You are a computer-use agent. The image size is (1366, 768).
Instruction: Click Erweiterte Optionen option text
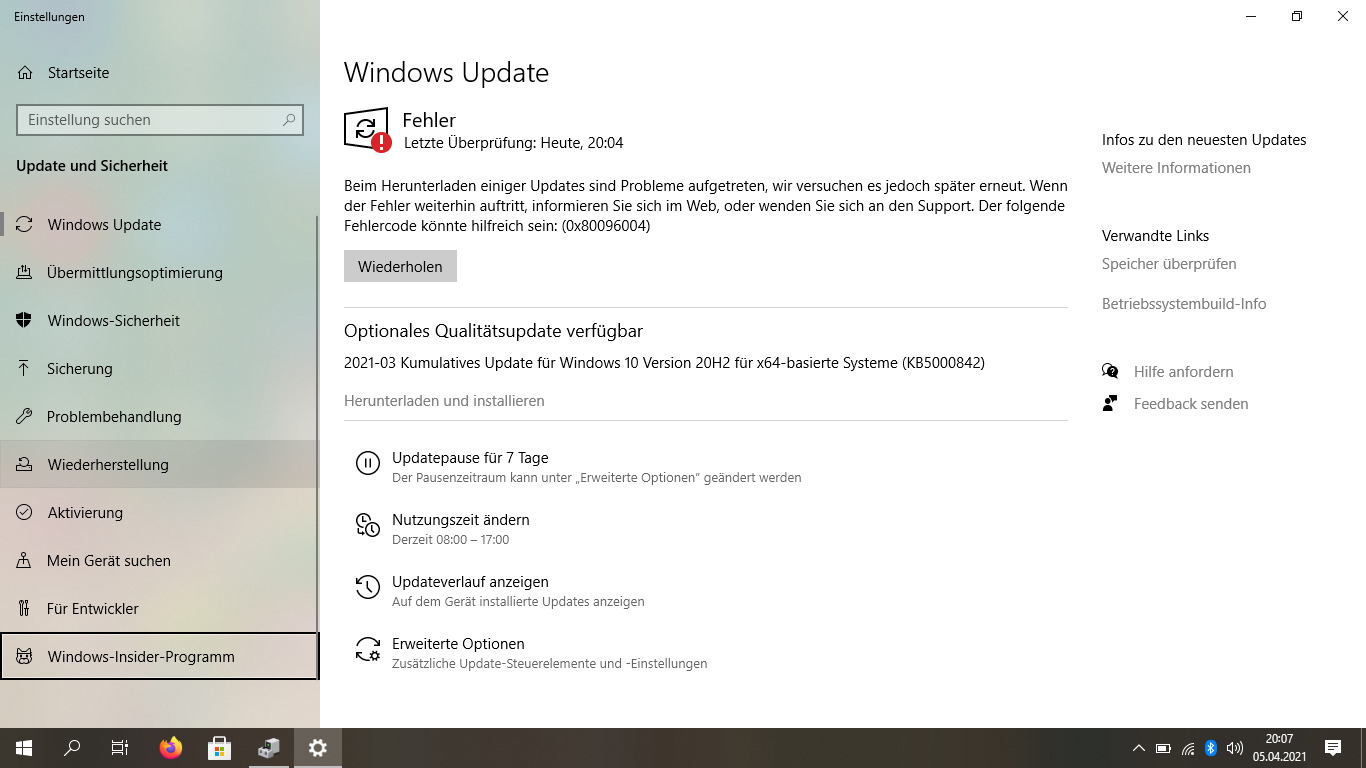[x=458, y=644]
